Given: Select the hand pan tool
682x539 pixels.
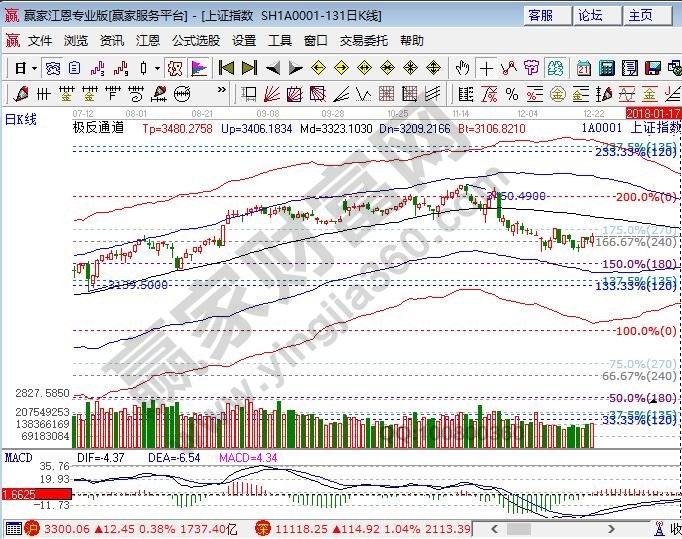Looking at the screenshot, I should click(462, 68).
